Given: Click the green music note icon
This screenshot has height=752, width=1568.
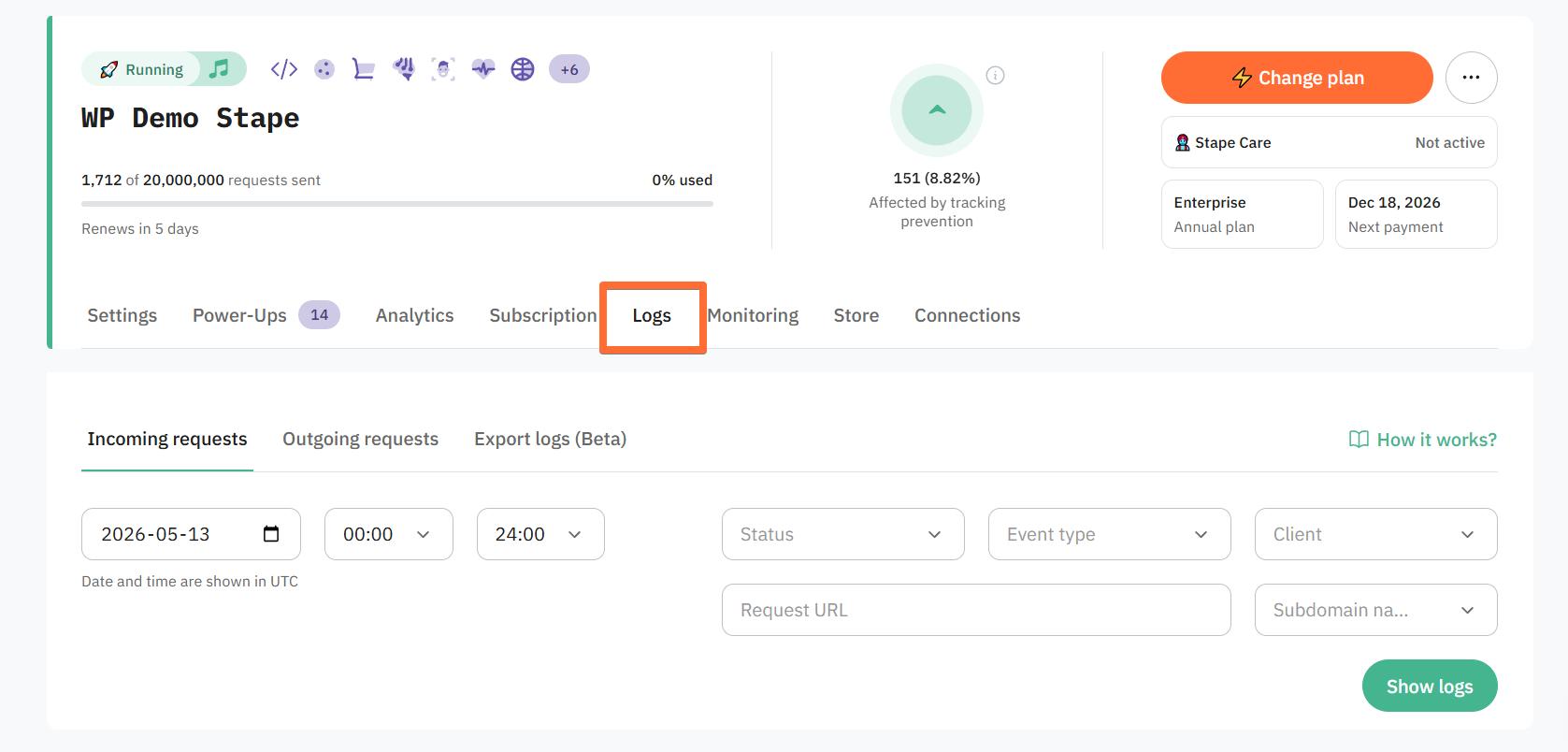Looking at the screenshot, I should 219,68.
